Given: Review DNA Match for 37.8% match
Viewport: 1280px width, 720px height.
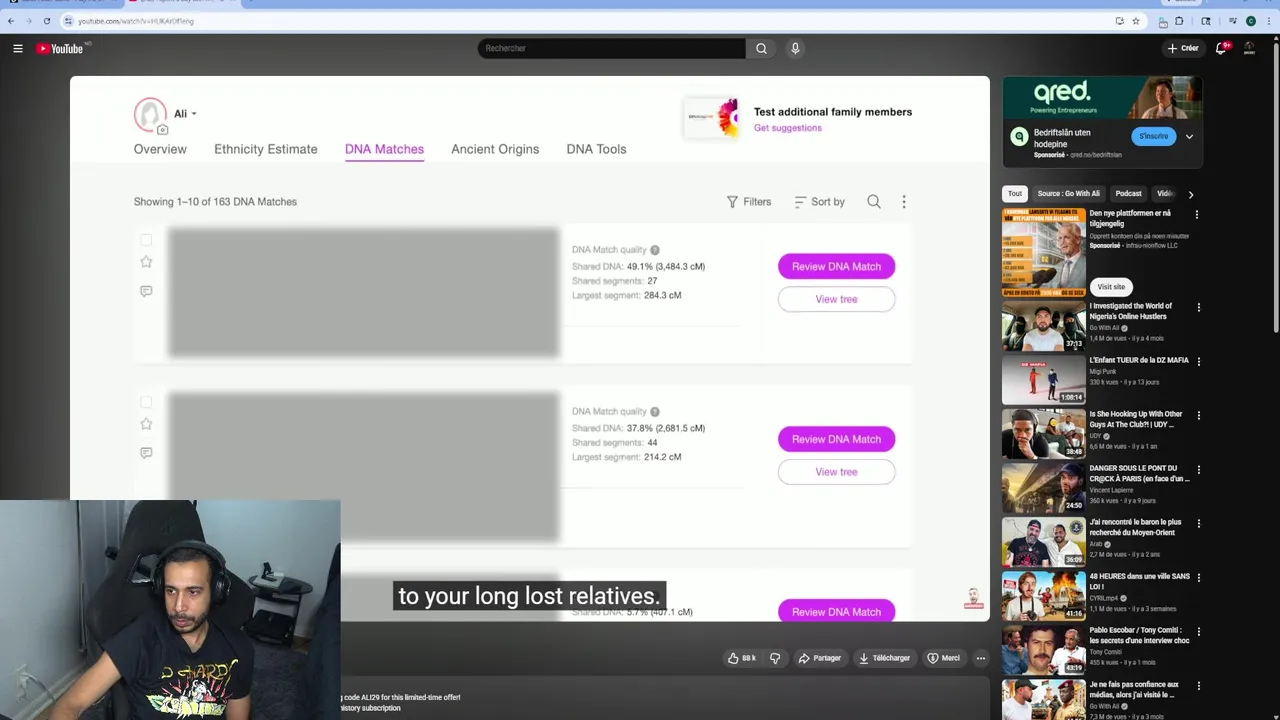Looking at the screenshot, I should (836, 439).
